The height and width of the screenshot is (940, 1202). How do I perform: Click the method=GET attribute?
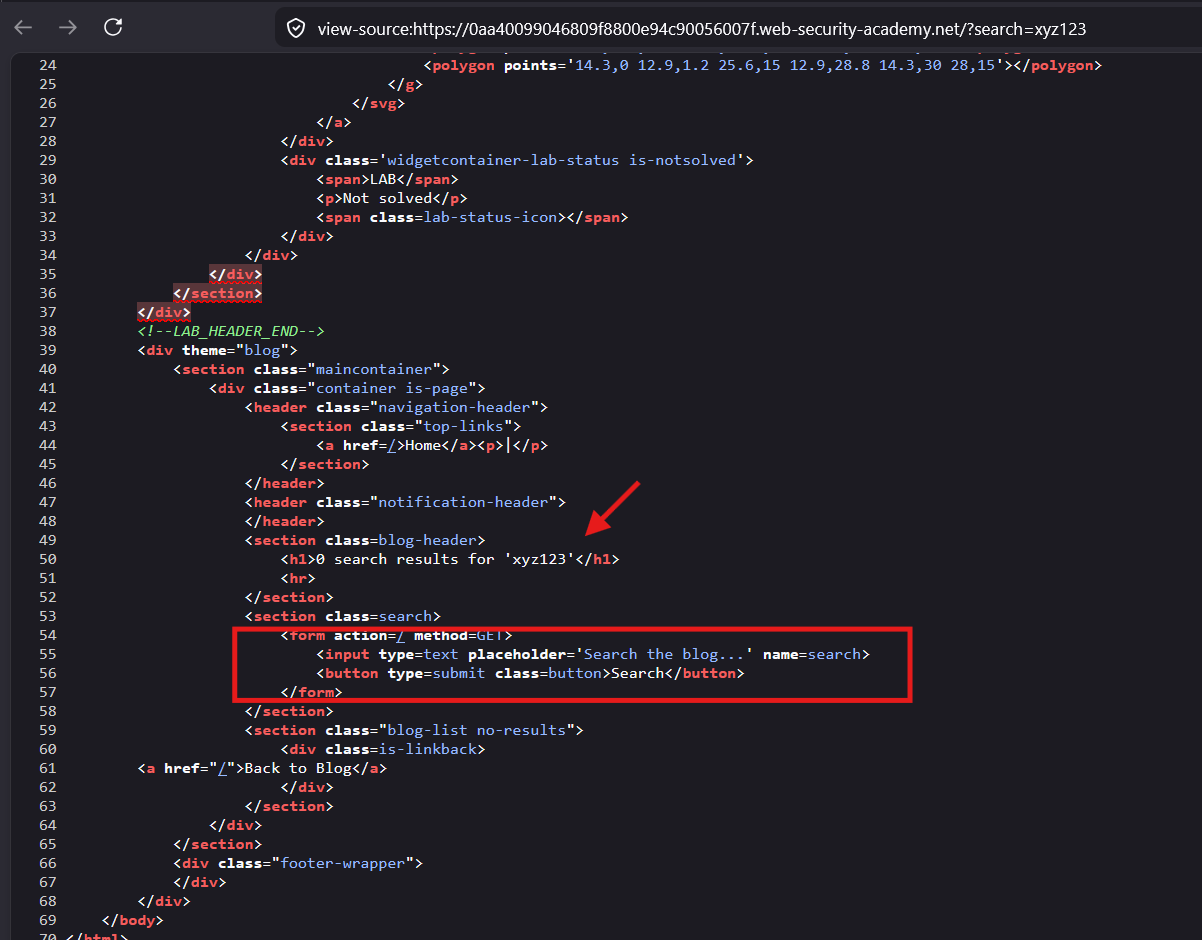[x=459, y=635]
